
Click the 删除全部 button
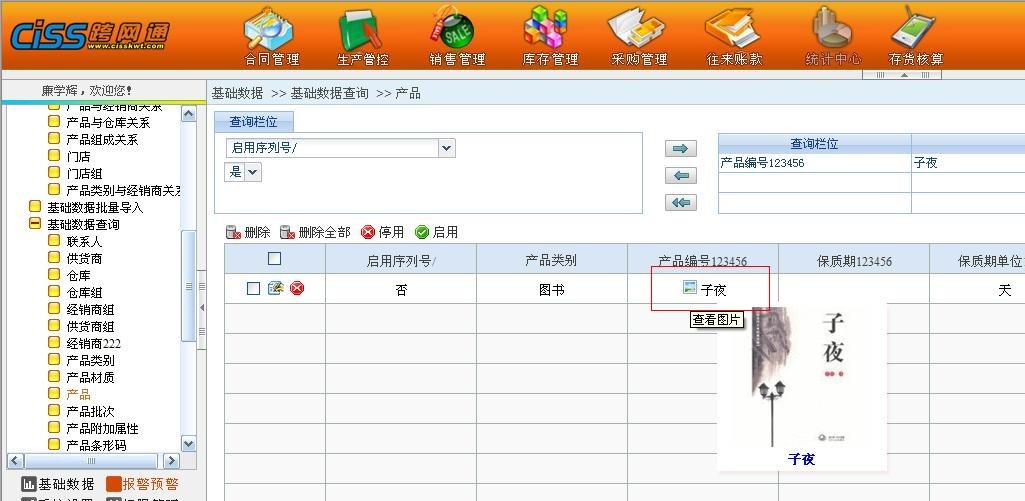(x=315, y=232)
